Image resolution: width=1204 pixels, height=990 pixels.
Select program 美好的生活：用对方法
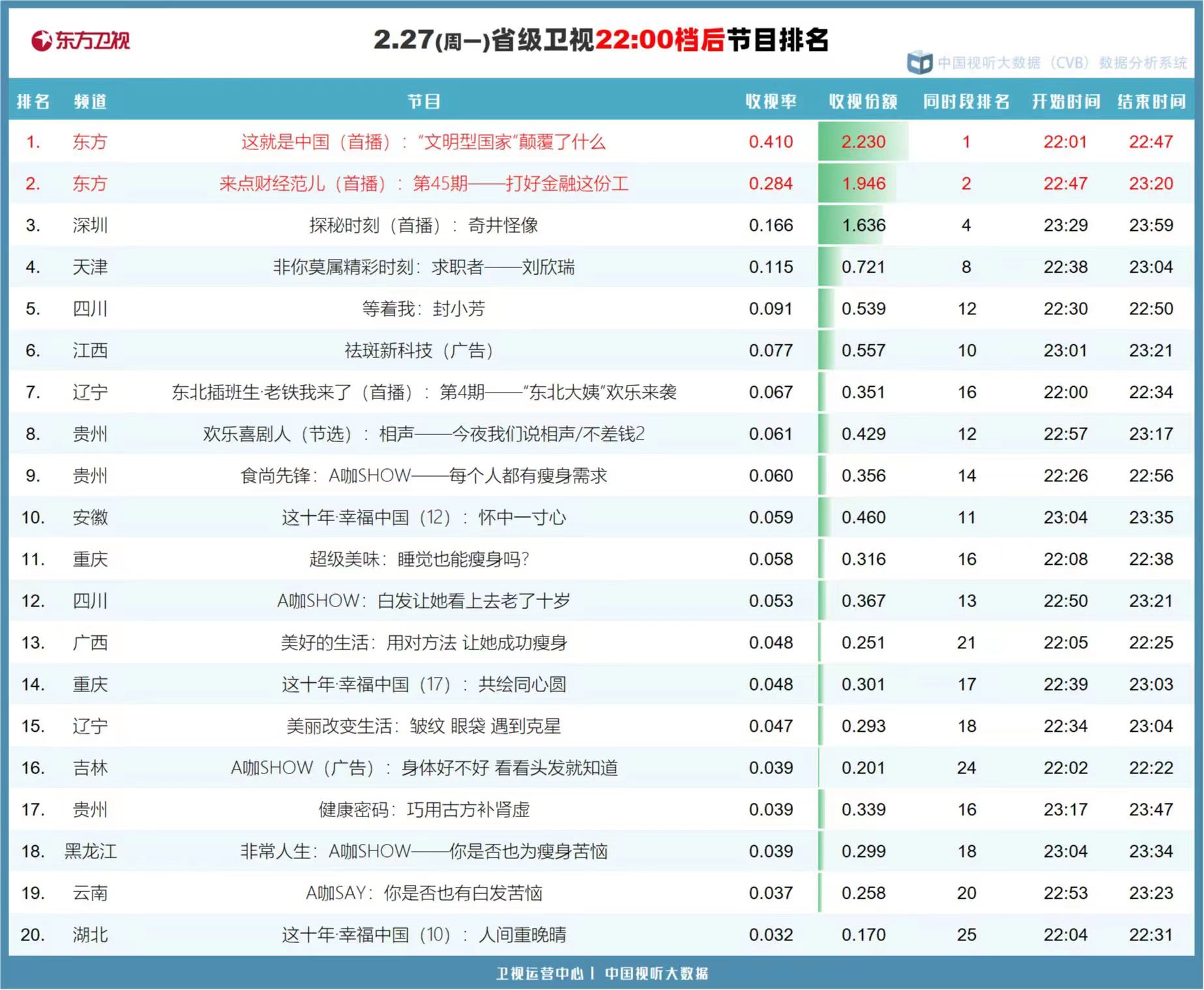[424, 642]
